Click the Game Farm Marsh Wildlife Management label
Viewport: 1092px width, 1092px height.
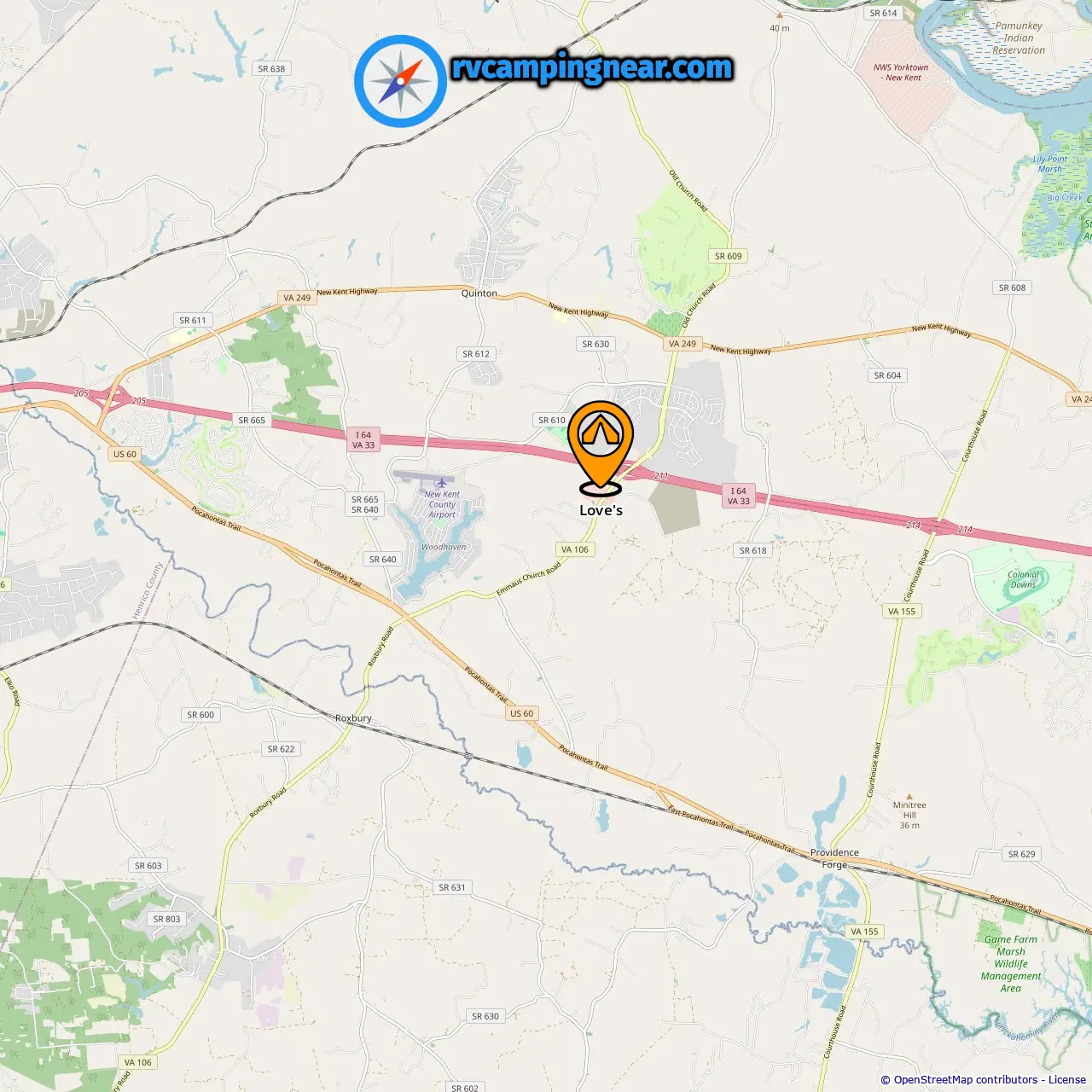click(x=1011, y=964)
